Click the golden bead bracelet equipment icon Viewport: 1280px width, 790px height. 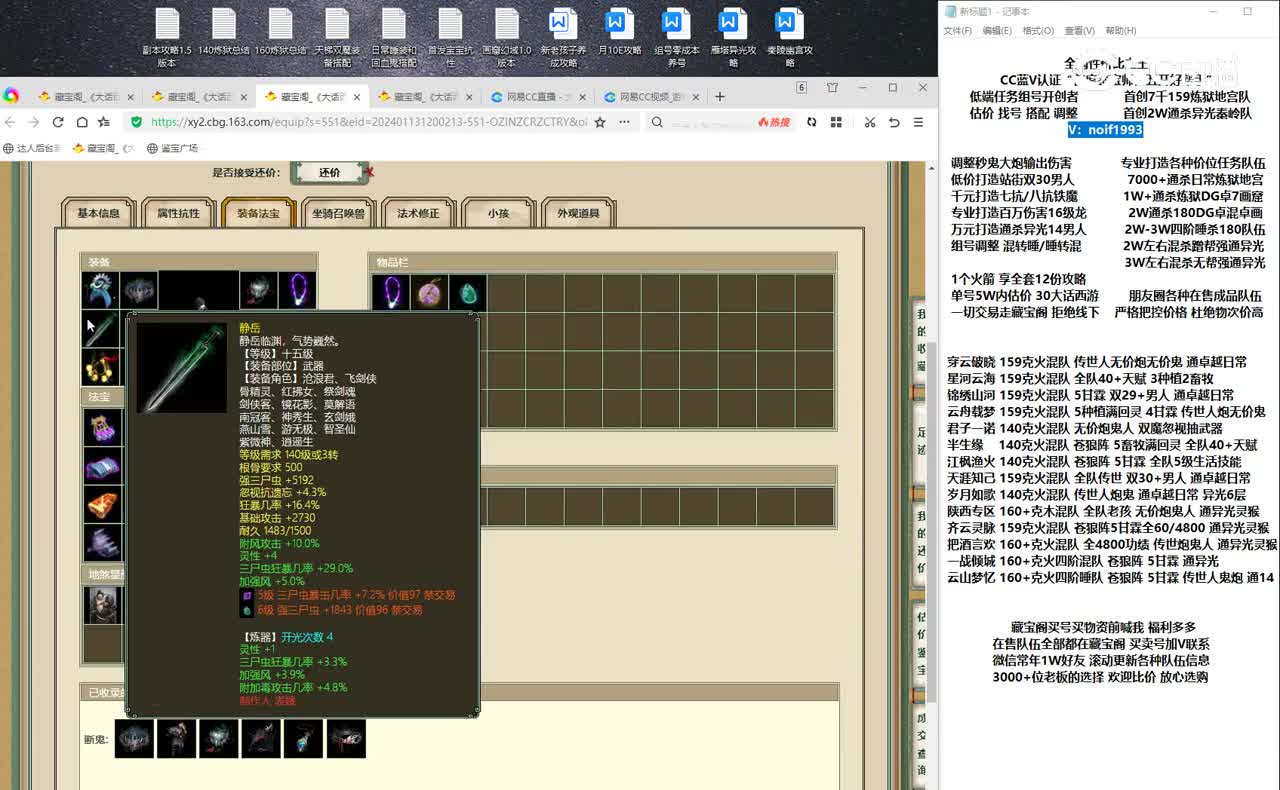click(101, 367)
